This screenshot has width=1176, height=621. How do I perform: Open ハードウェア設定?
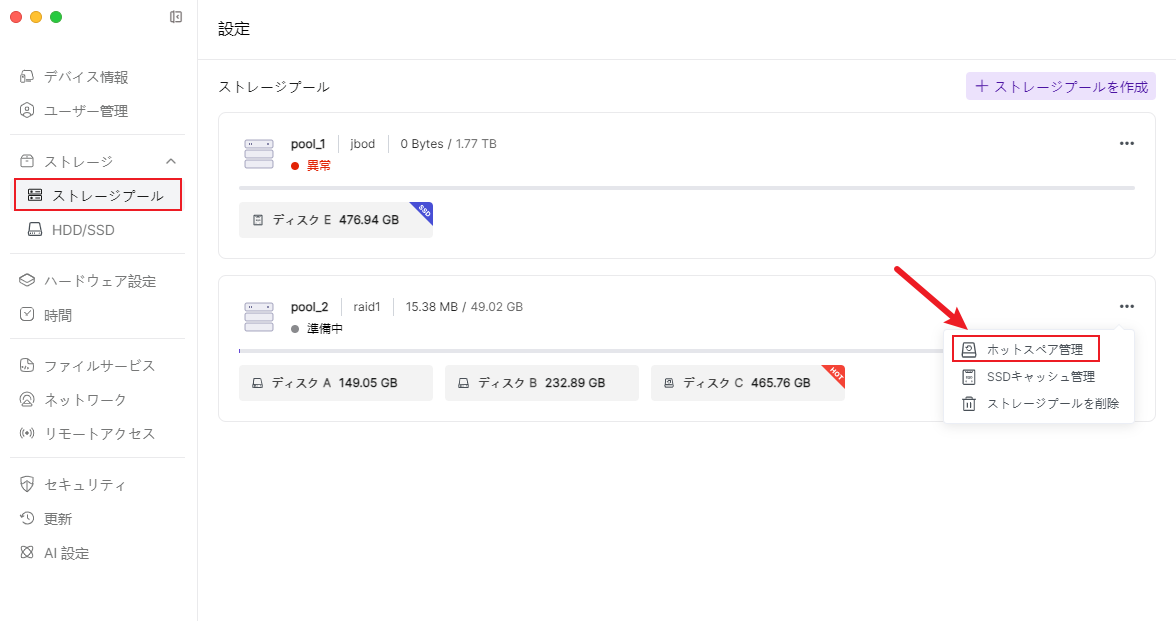pyautogui.click(x=99, y=281)
